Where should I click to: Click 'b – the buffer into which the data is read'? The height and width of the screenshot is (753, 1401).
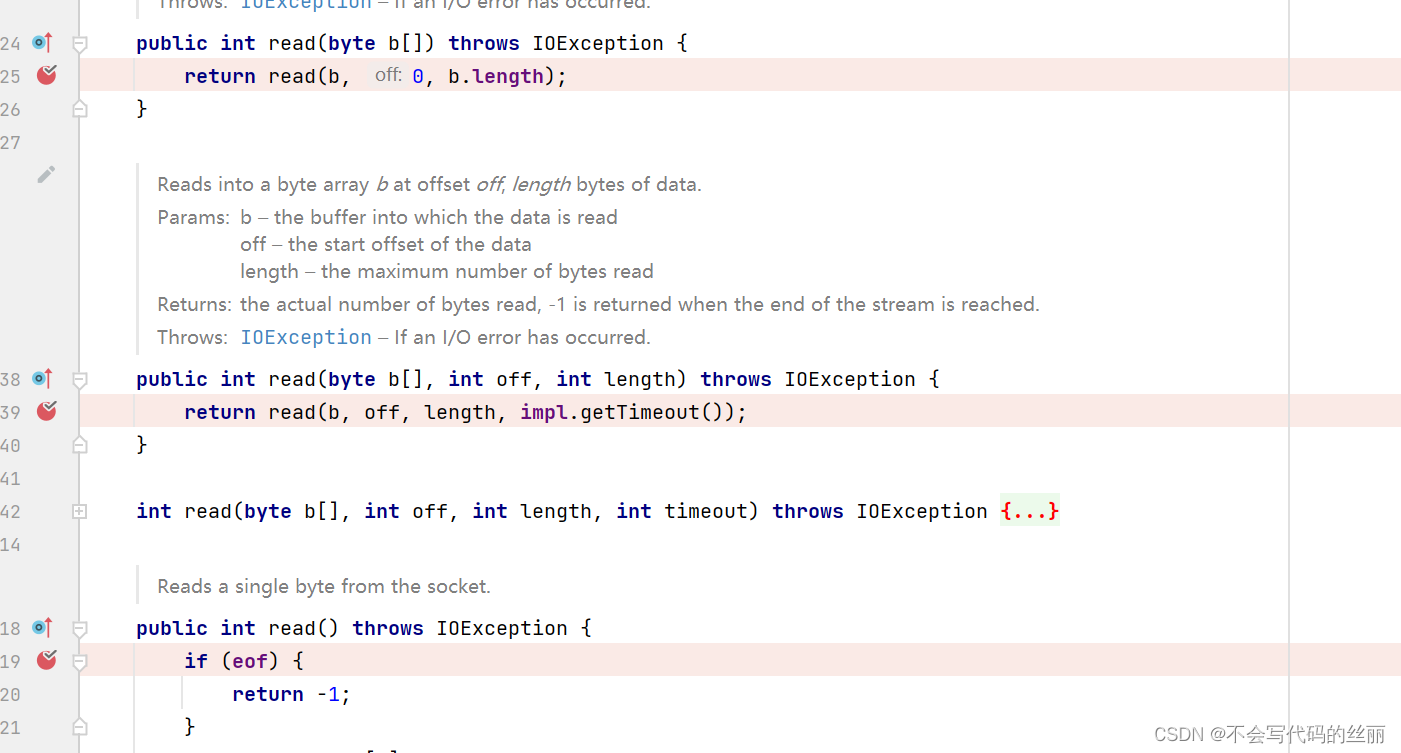point(429,217)
